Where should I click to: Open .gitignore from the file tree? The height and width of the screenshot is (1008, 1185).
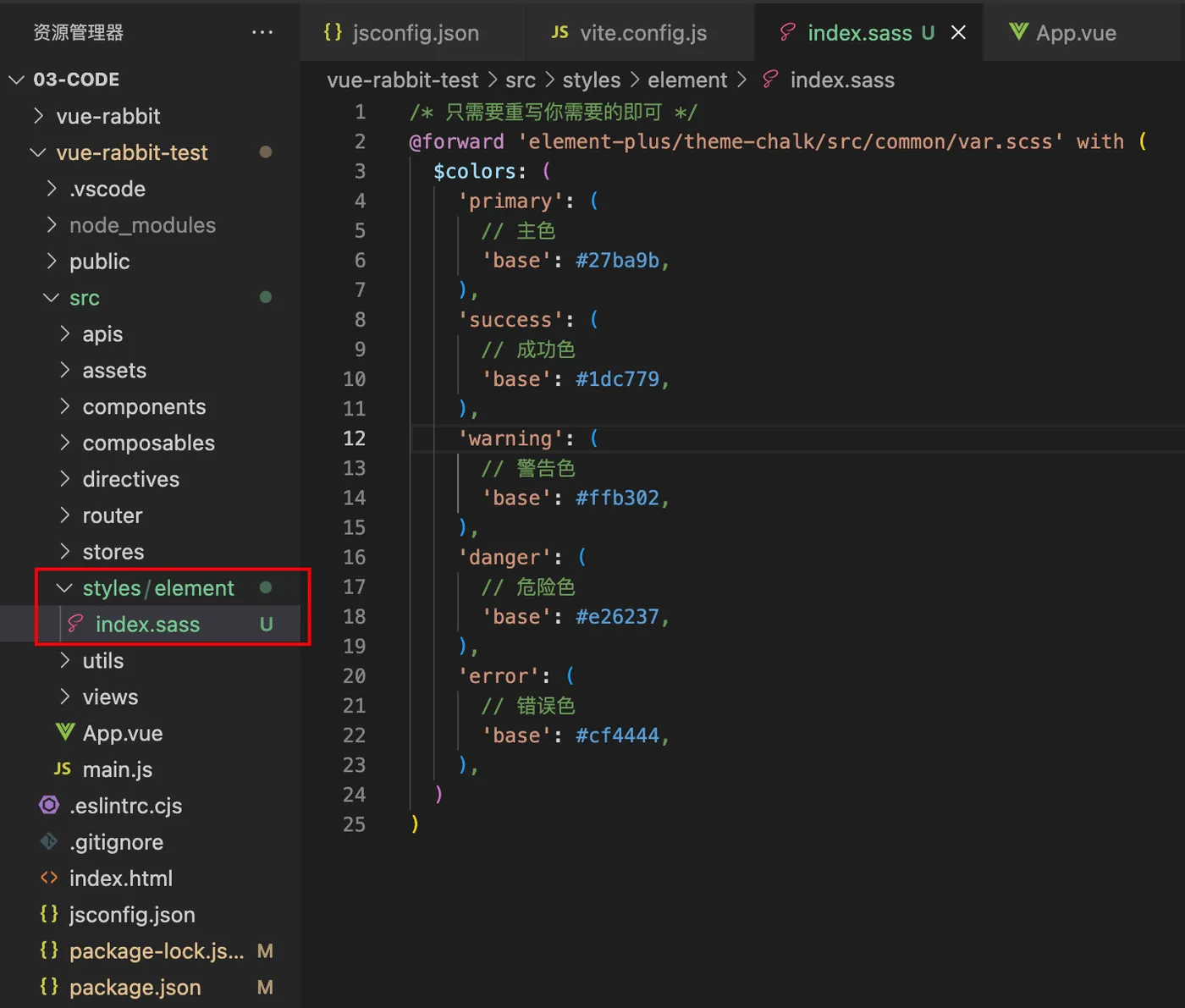[116, 841]
